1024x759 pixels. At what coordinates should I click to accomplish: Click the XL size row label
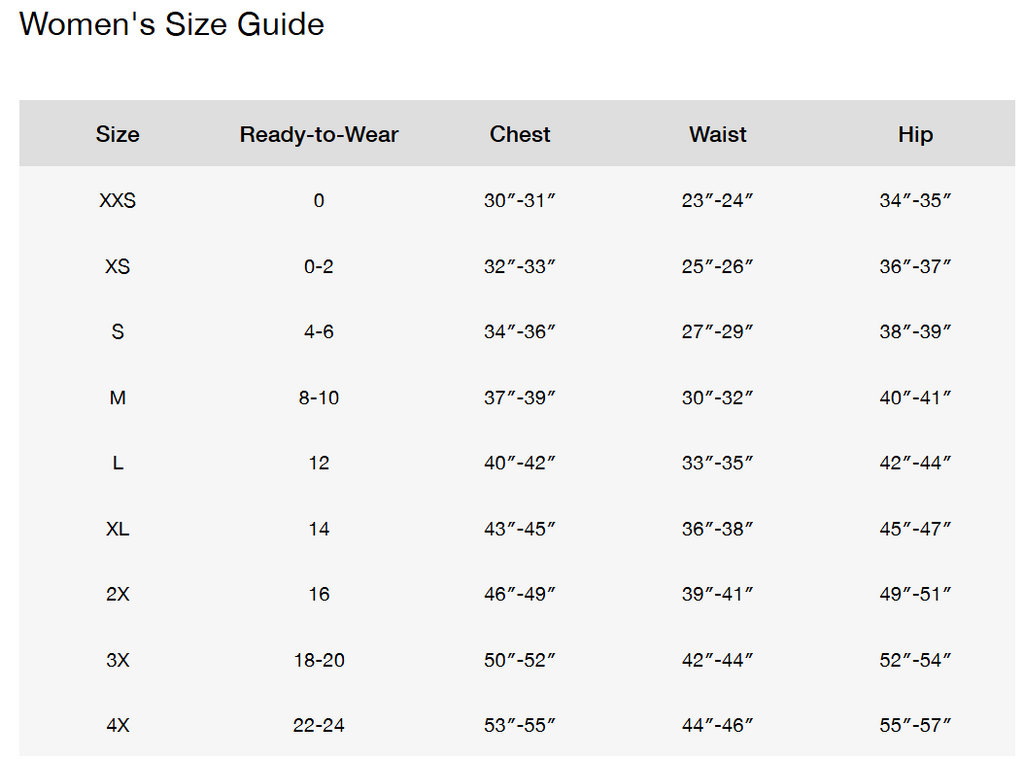[x=118, y=528]
